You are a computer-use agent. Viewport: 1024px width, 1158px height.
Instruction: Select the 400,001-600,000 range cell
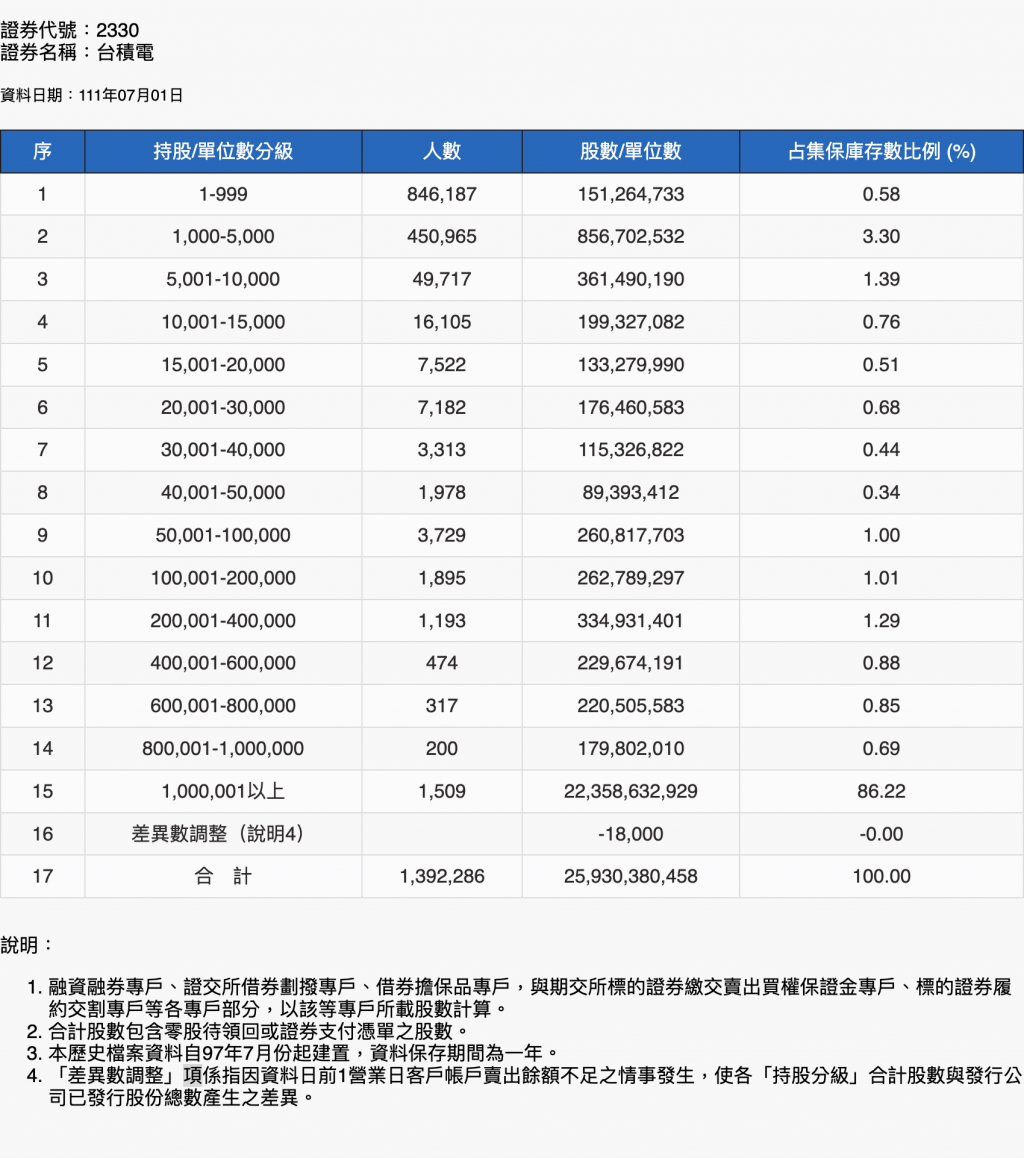[223, 663]
